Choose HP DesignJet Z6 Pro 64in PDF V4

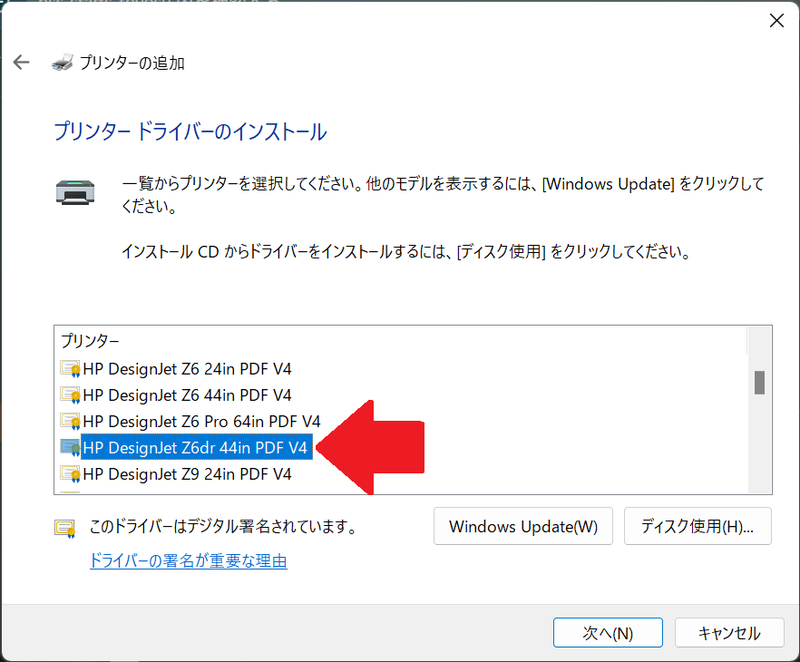point(202,421)
